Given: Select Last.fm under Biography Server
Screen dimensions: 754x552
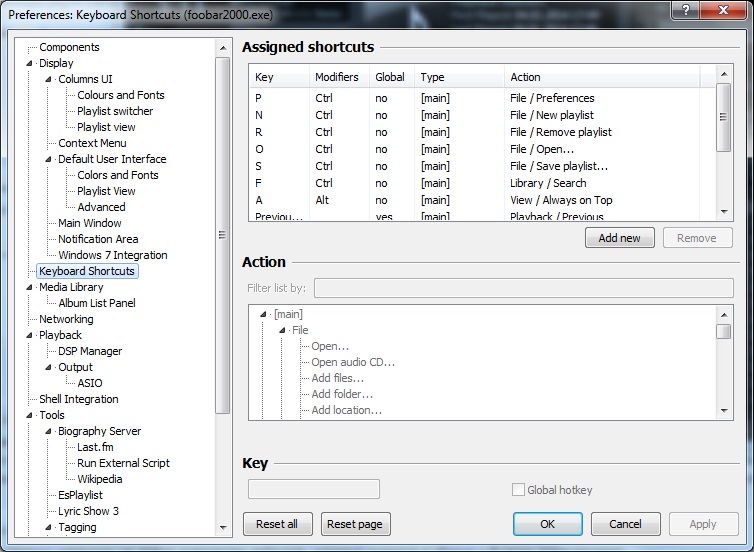Looking at the screenshot, I should [95, 447].
